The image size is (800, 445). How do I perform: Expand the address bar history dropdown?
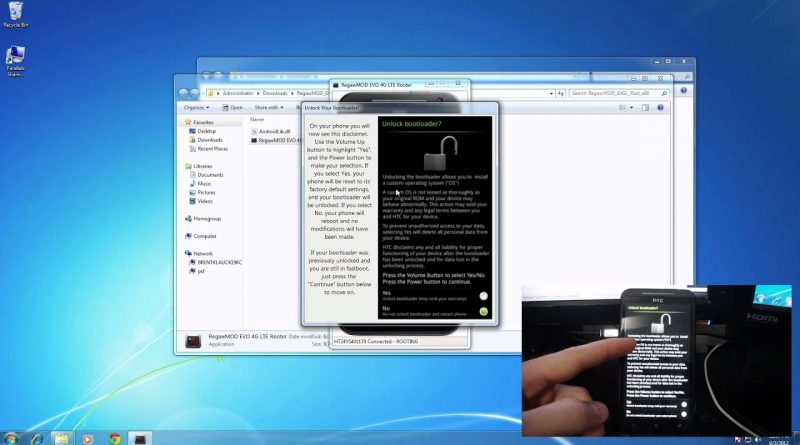(552, 93)
